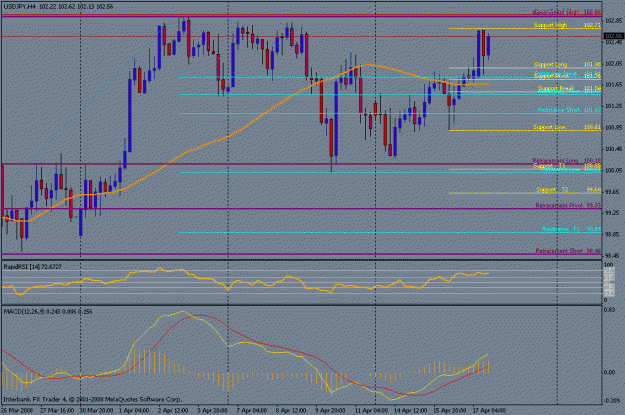
Task: Click the 7 Apr 04:00 time label
Action: [x=252, y=410]
